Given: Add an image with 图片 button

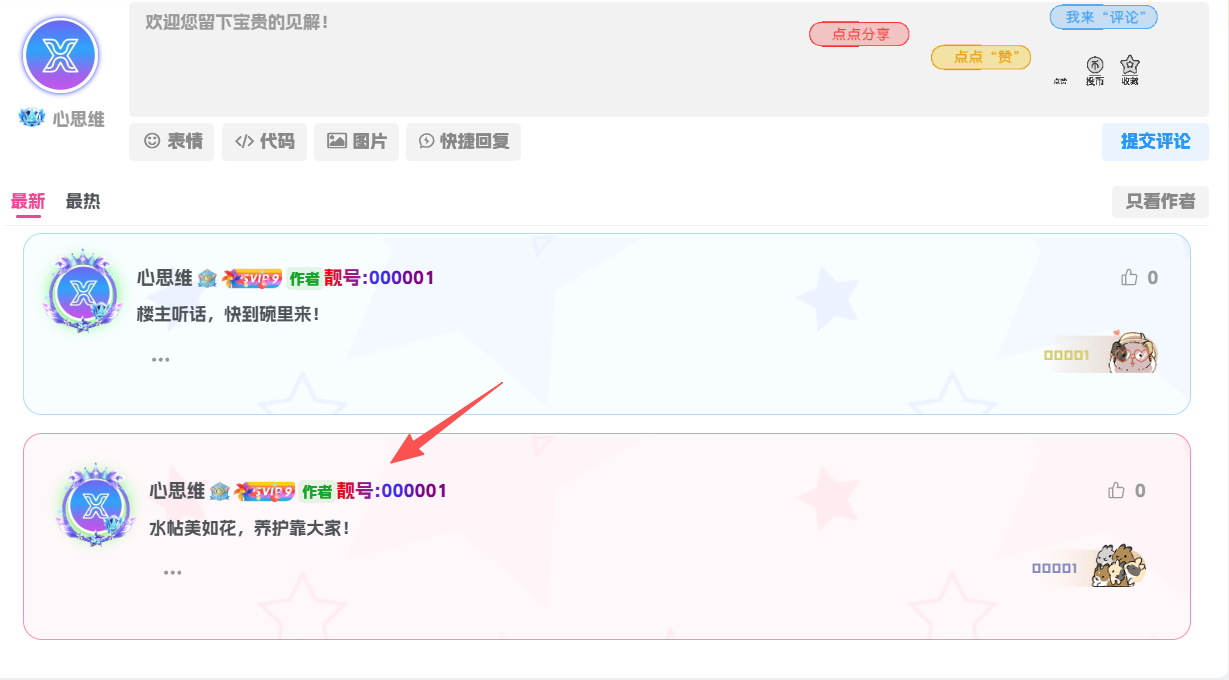Looking at the screenshot, I should coord(356,142).
